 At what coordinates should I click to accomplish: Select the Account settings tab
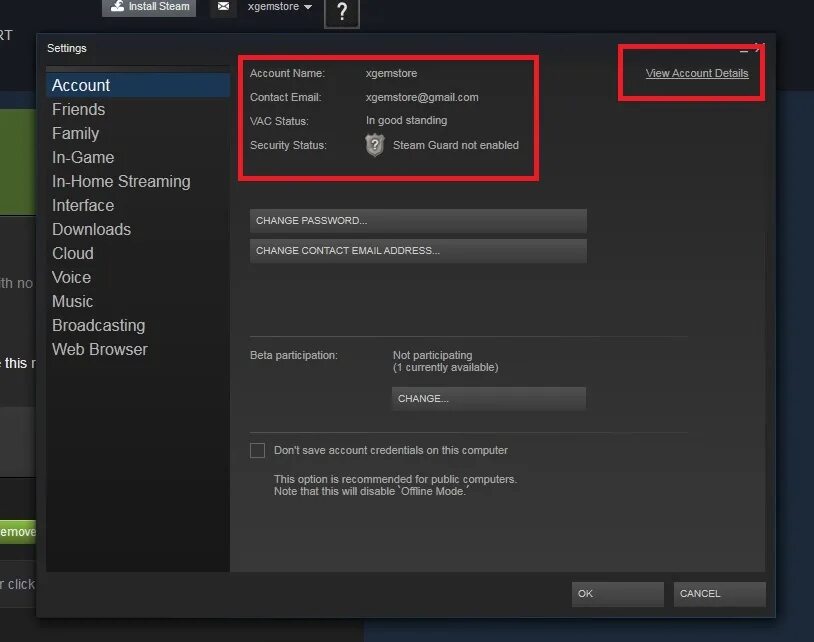(138, 85)
